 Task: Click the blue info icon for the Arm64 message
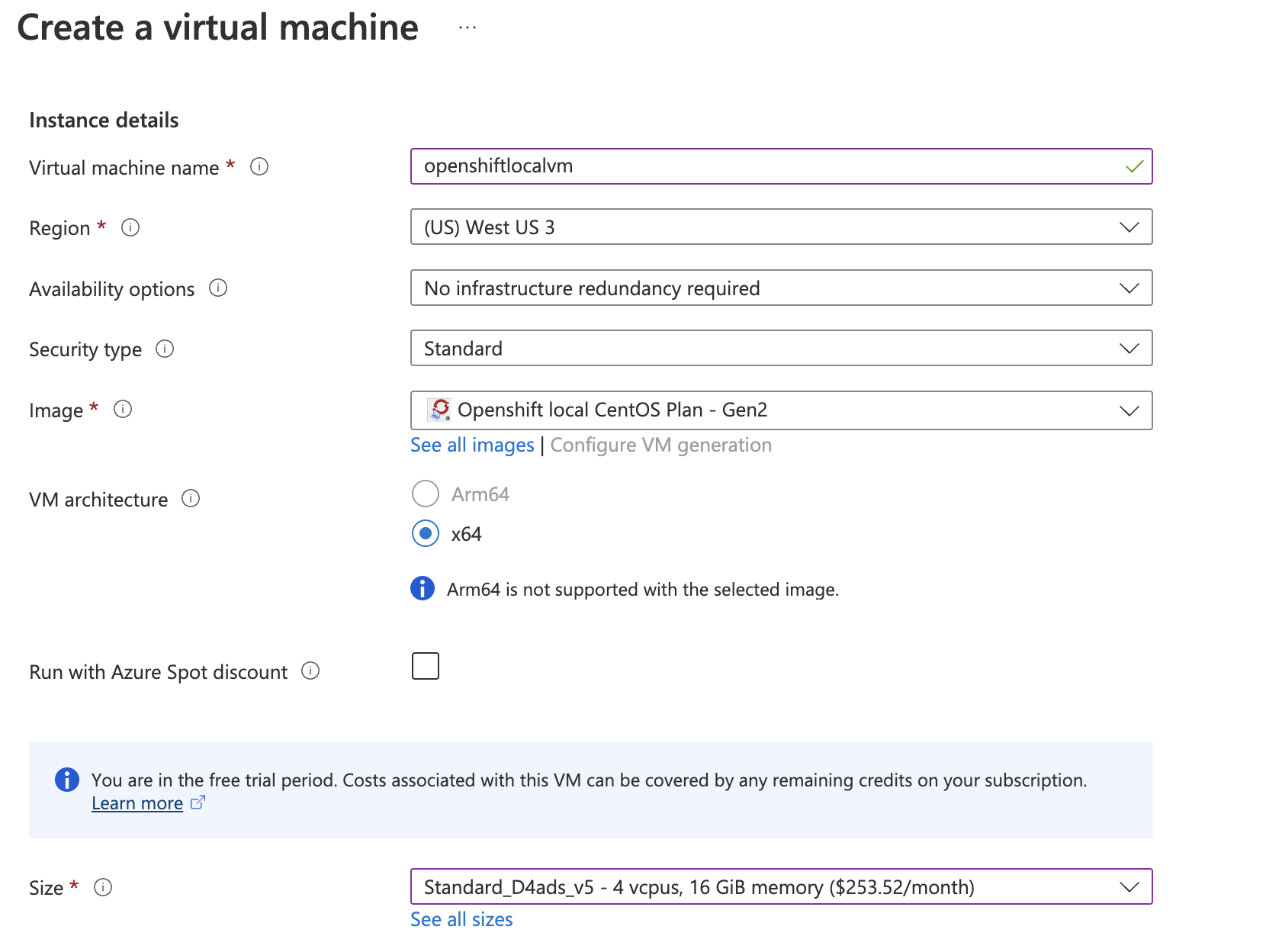(x=423, y=589)
